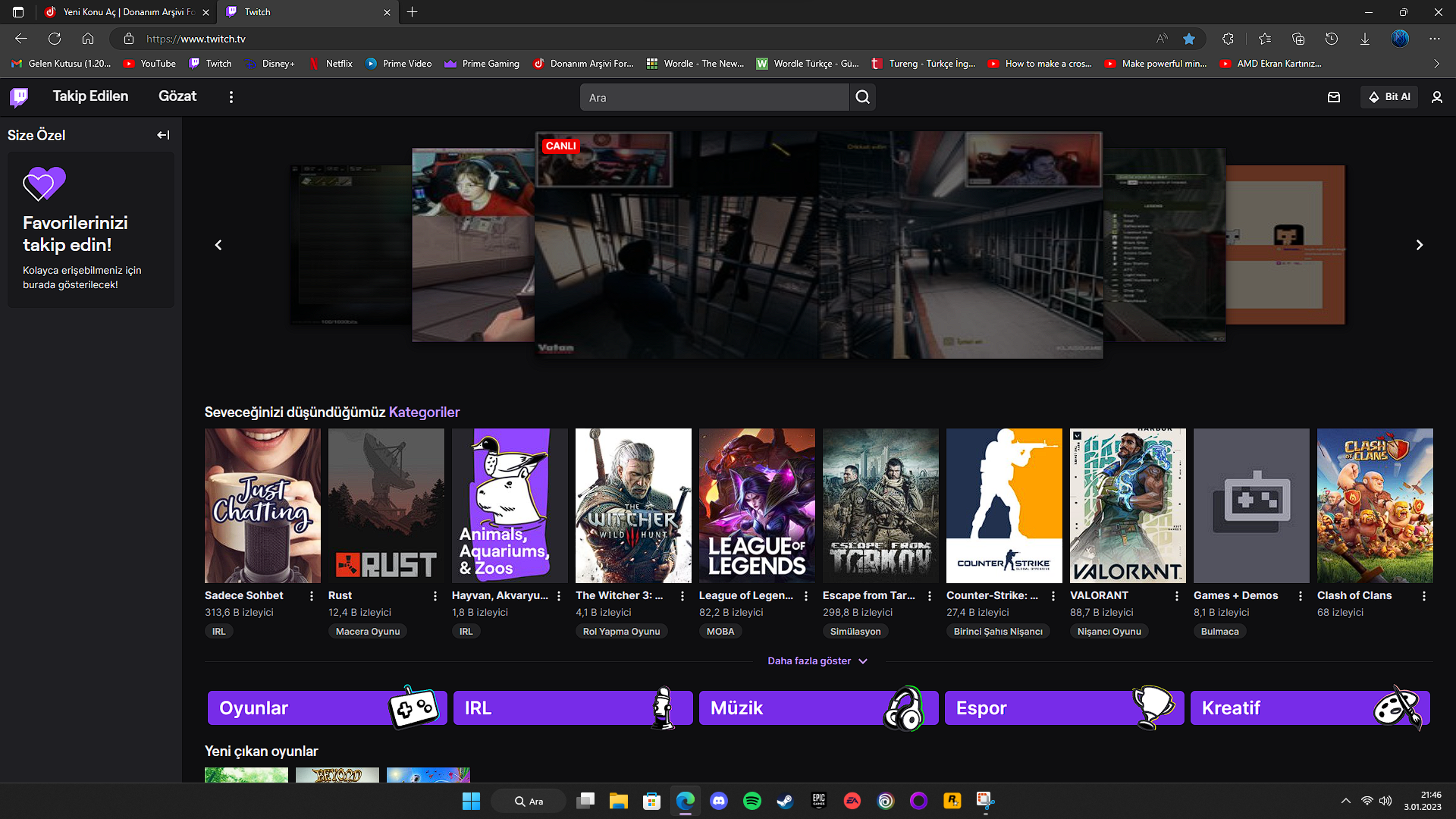Viewport: 1456px width, 819px height.
Task: Open the Netflix bookmark
Action: tap(331, 64)
